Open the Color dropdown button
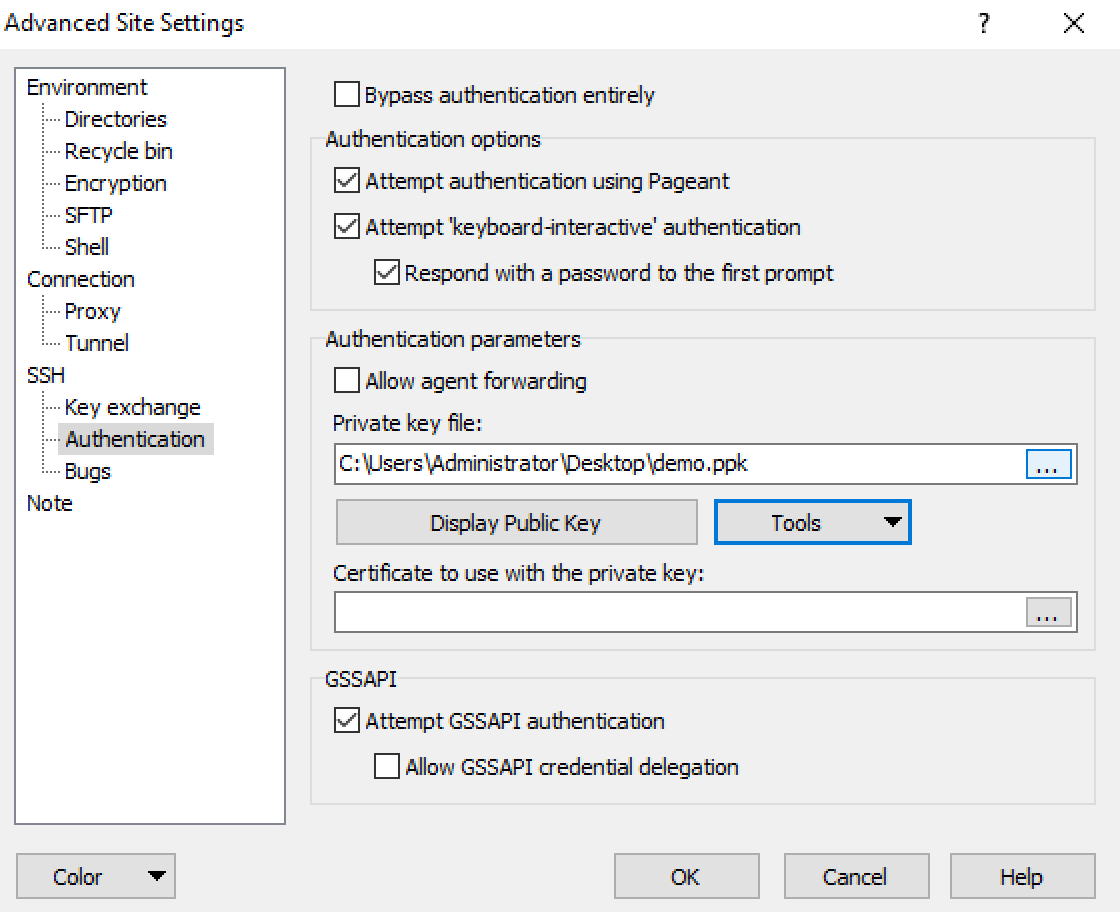The image size is (1120, 912). pyautogui.click(x=96, y=877)
